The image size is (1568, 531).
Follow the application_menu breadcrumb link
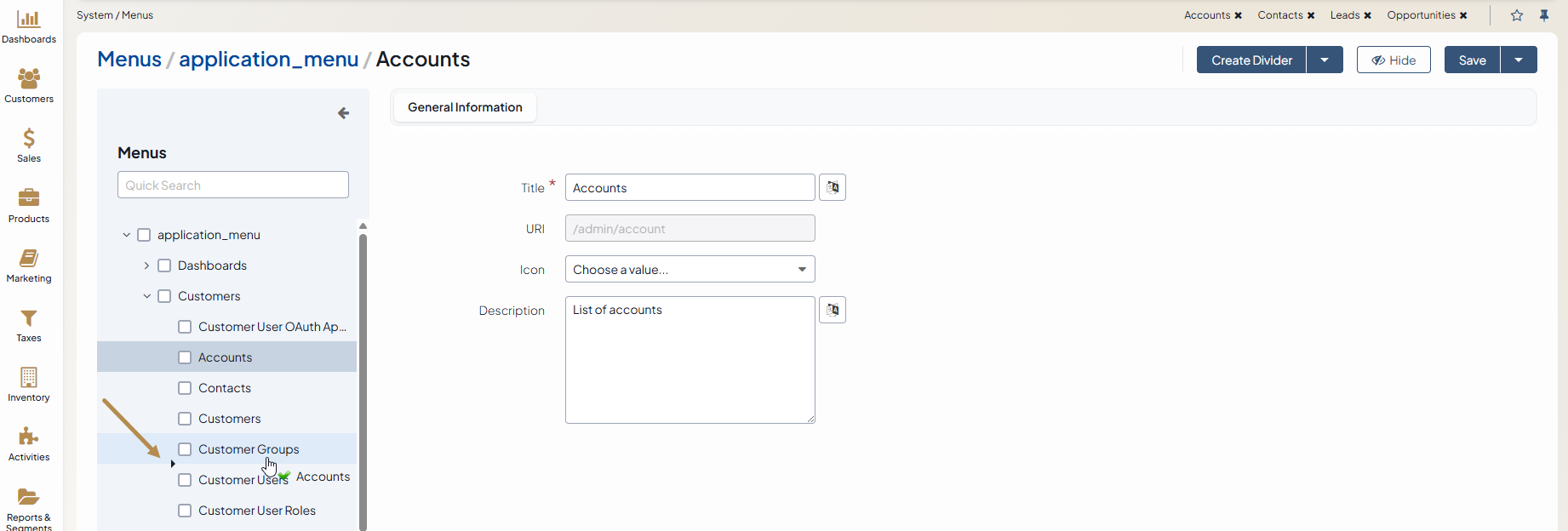click(x=268, y=59)
